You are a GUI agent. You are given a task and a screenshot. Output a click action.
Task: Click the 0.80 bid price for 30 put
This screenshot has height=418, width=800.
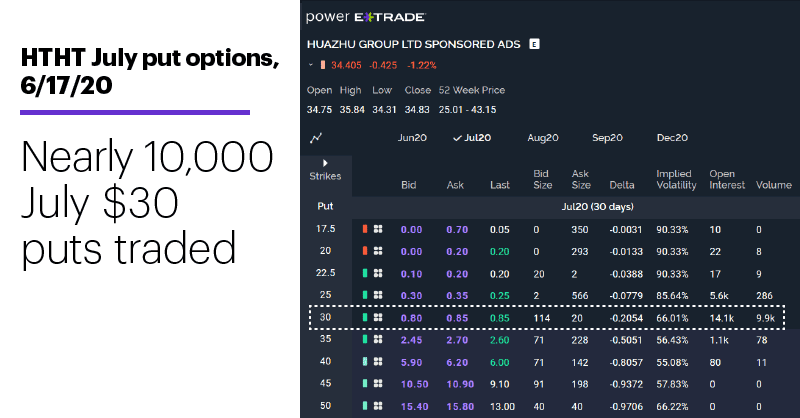coord(411,318)
